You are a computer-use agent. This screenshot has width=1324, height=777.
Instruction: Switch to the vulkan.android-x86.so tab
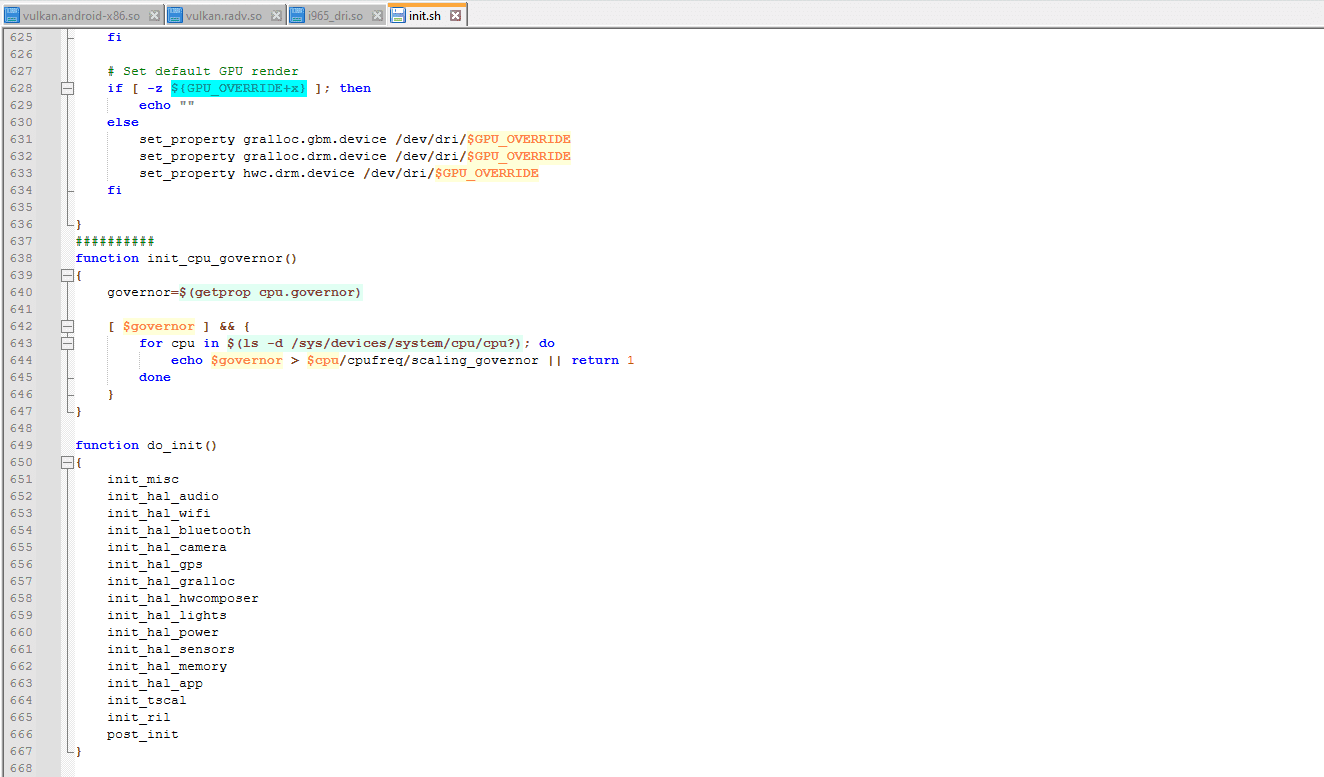(x=81, y=16)
